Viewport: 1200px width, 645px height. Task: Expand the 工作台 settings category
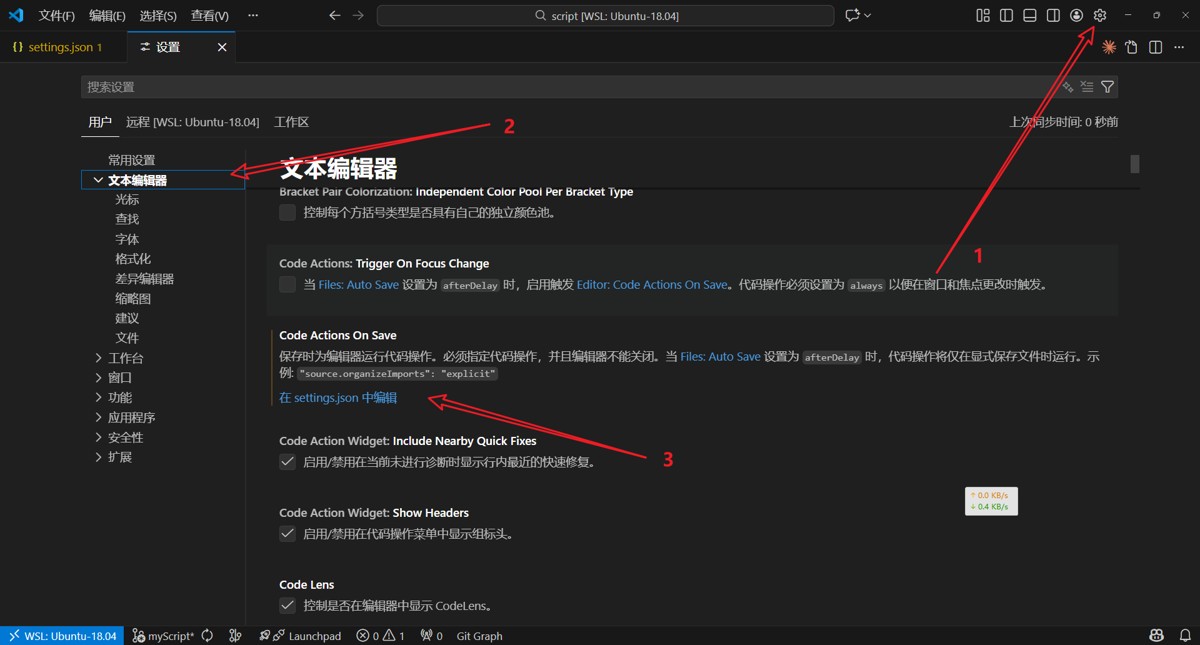point(98,358)
